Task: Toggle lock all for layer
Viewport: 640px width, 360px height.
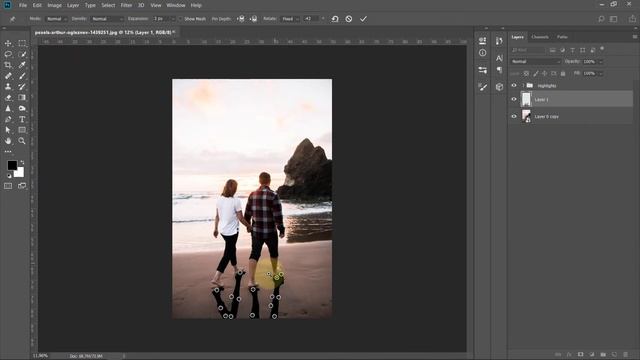Action: (x=563, y=73)
